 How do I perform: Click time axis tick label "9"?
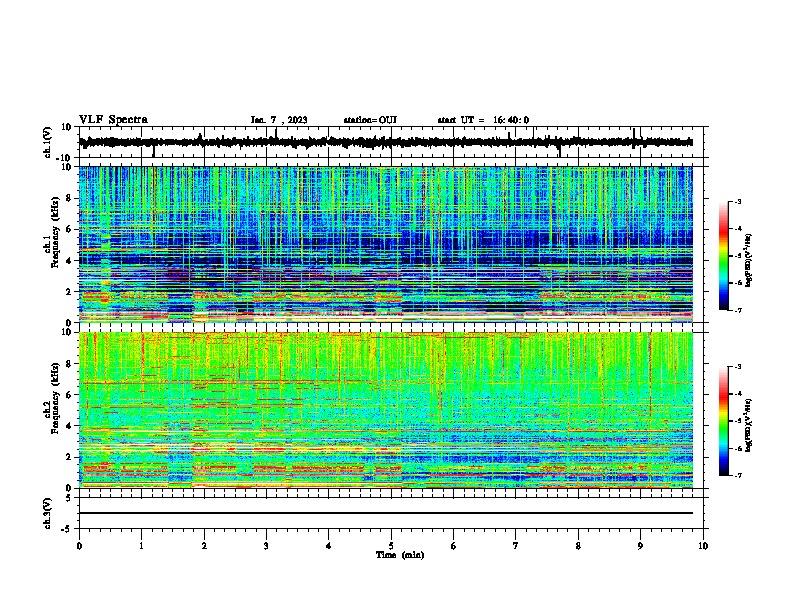coord(640,546)
